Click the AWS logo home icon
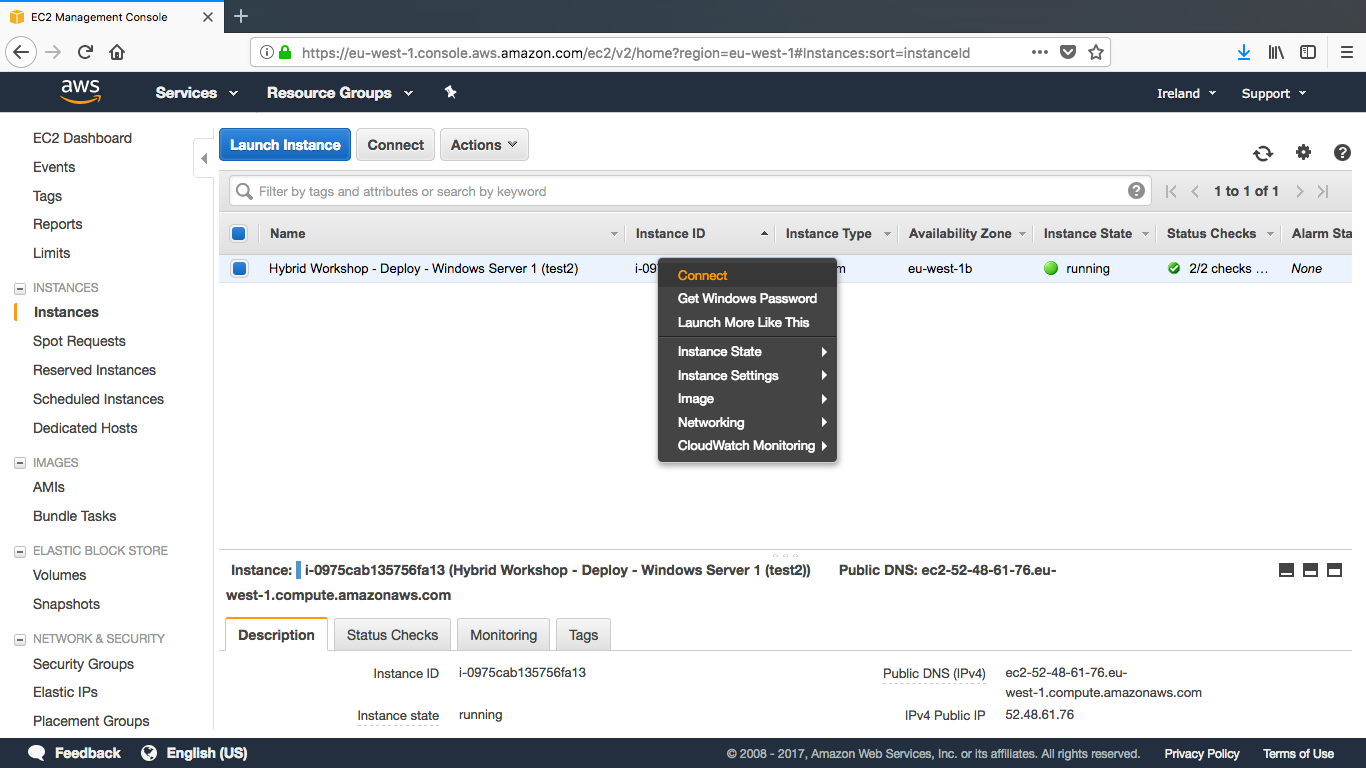The width and height of the screenshot is (1366, 768). point(80,92)
